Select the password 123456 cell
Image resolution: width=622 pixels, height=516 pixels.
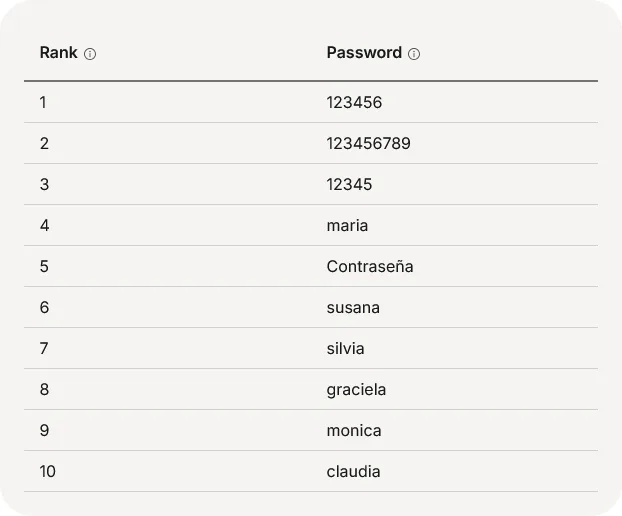354,102
